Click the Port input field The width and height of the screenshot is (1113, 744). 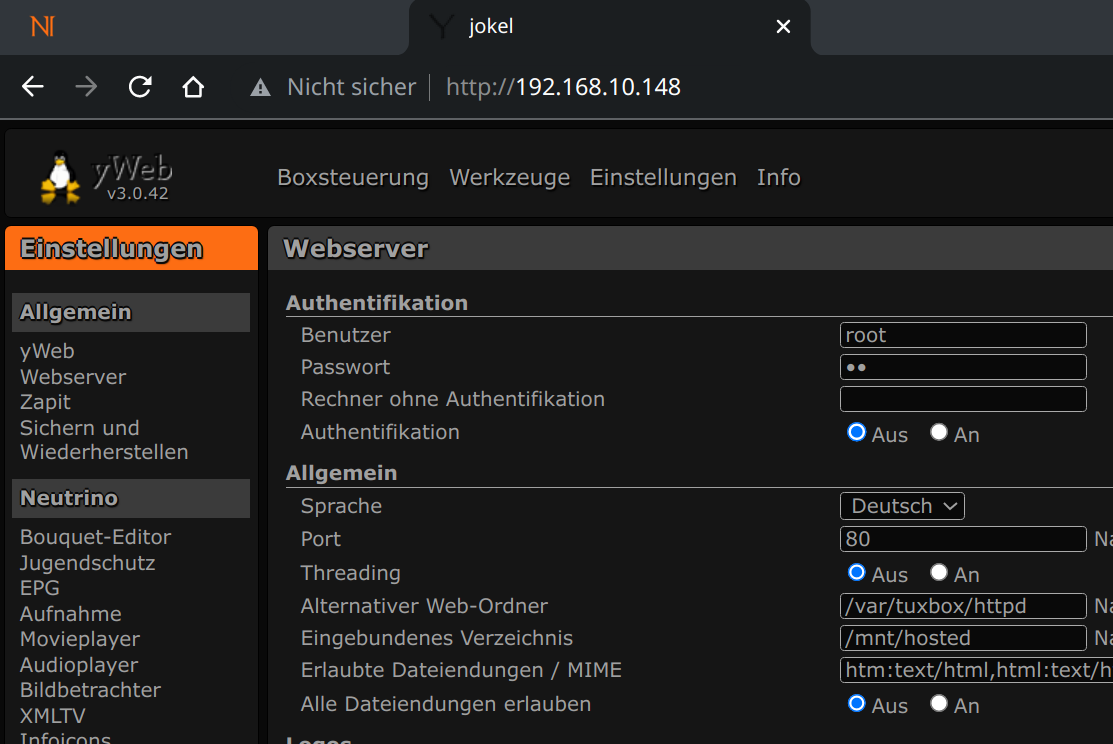point(962,539)
